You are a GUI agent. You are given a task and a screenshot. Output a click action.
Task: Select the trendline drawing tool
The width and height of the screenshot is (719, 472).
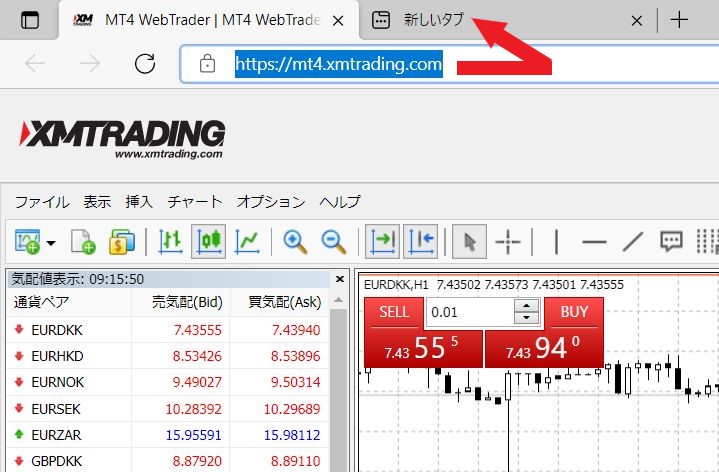click(x=632, y=241)
